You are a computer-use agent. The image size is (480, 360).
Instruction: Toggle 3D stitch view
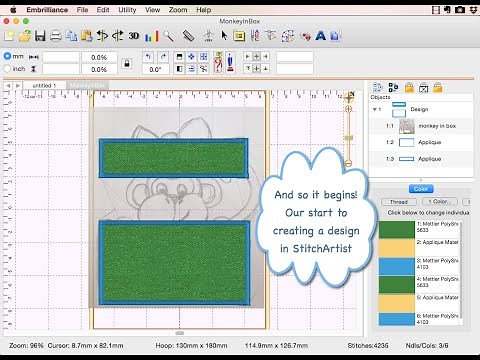tap(134, 36)
